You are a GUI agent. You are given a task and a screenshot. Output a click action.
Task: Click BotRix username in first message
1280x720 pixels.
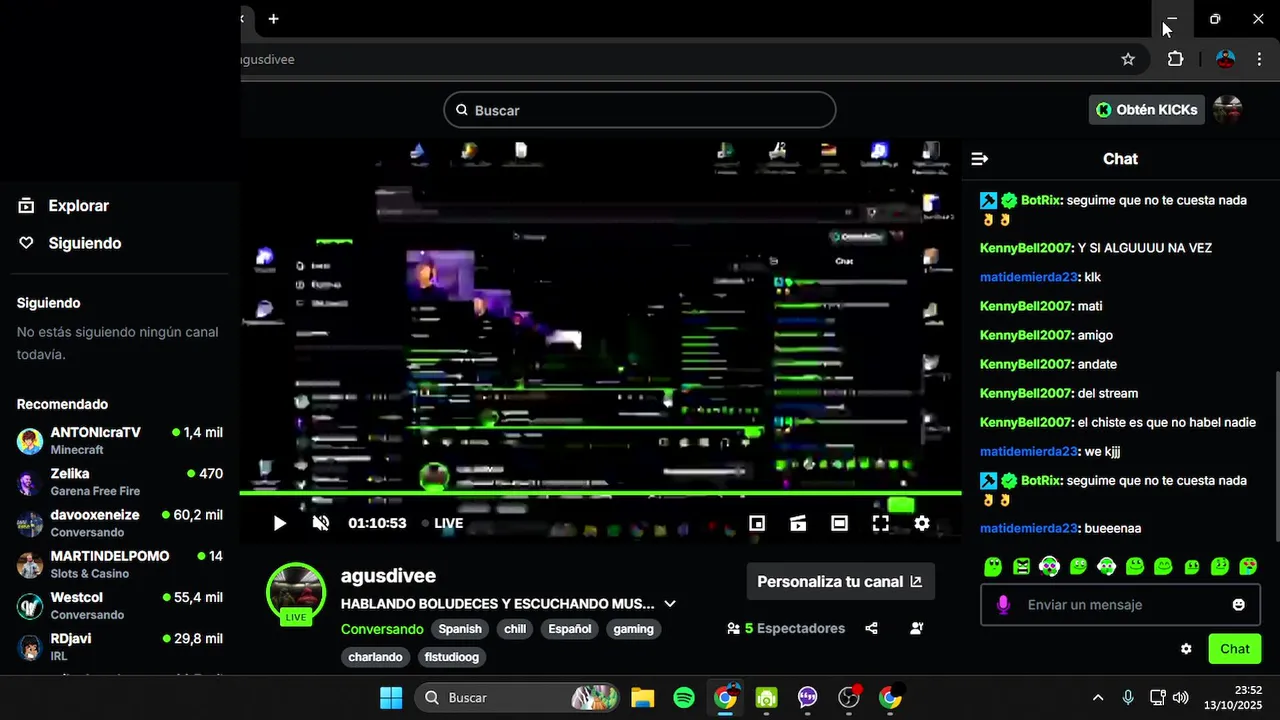tap(1040, 200)
